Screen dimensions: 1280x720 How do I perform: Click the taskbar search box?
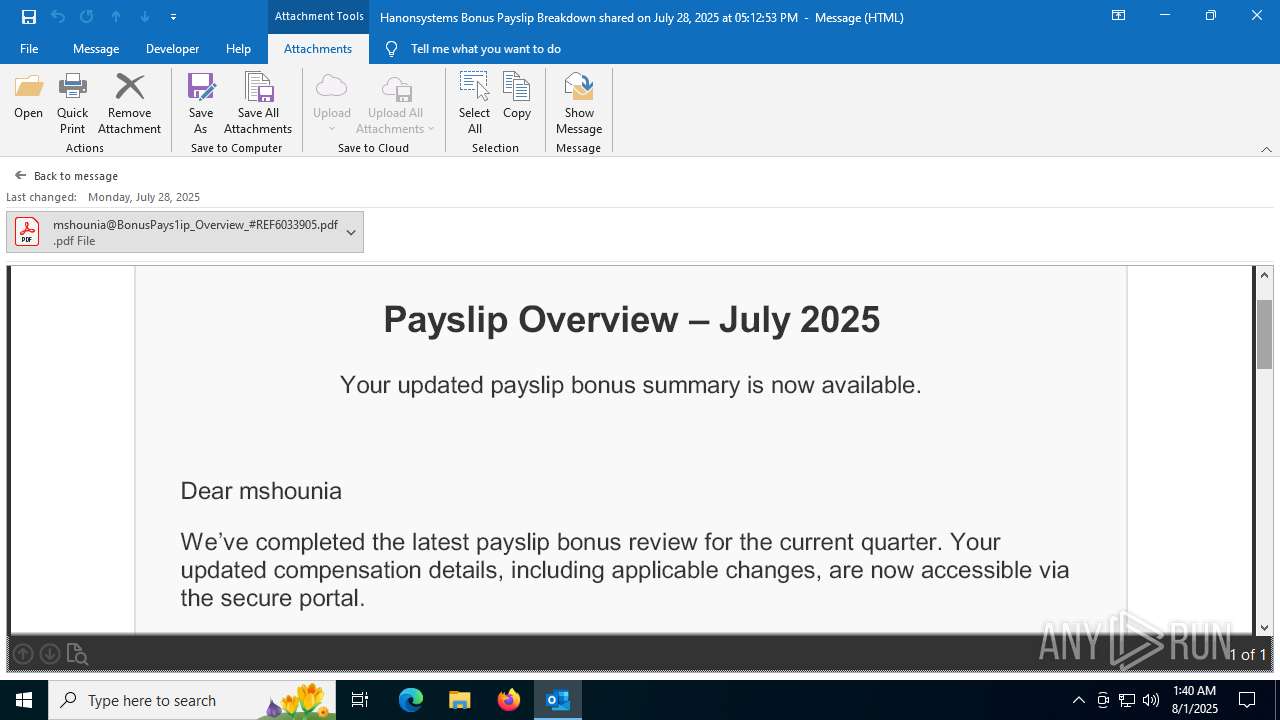(x=193, y=700)
